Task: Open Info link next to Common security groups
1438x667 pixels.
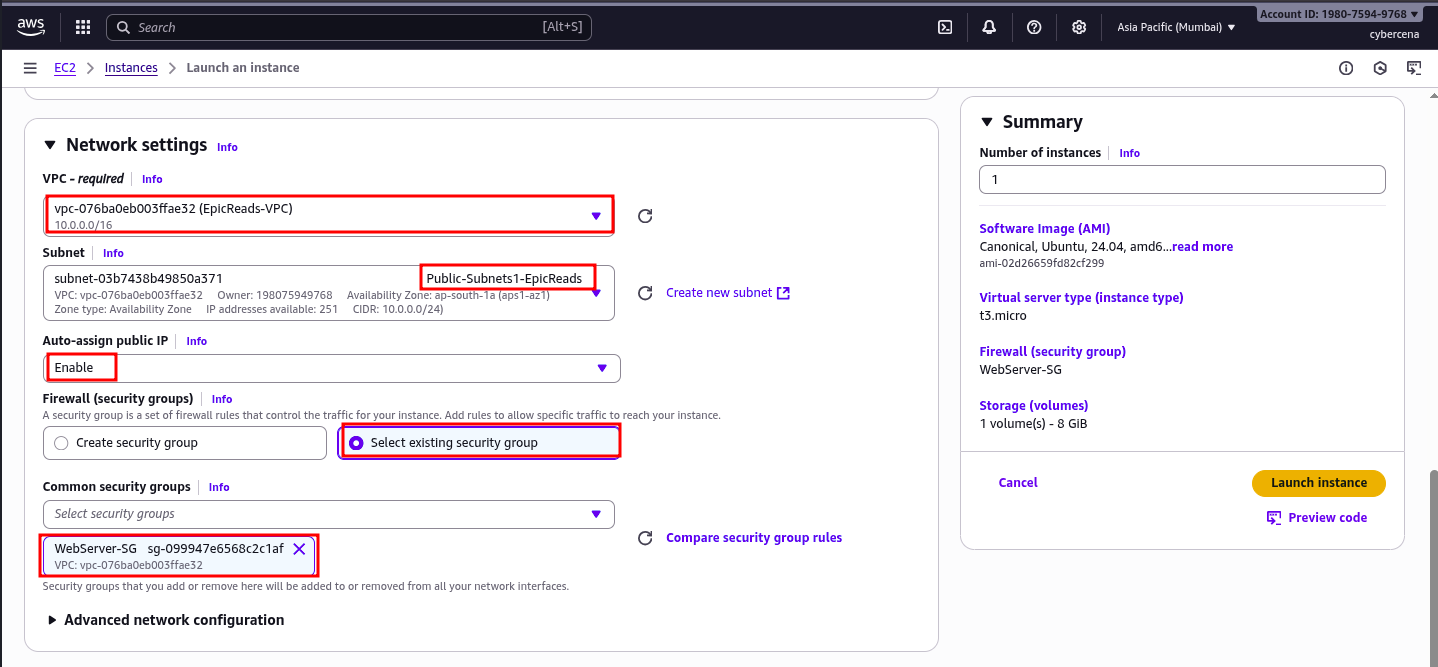Action: tap(219, 487)
